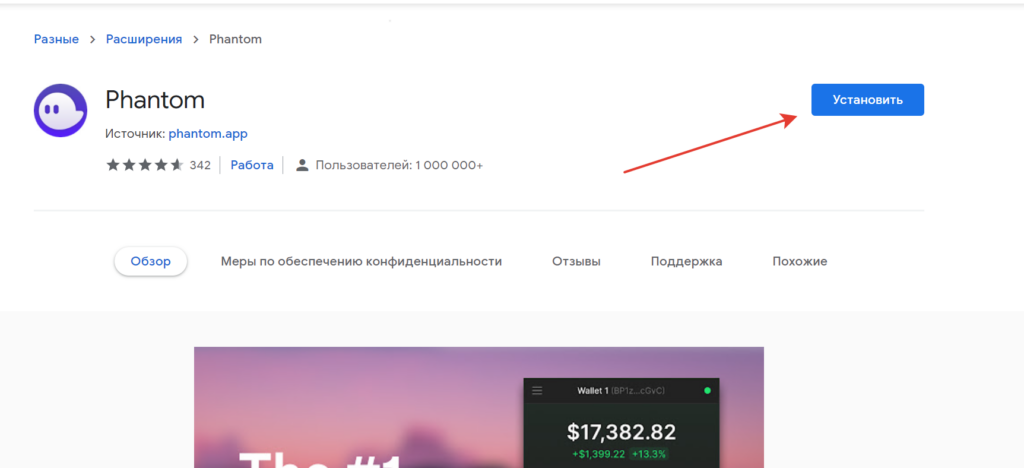The width and height of the screenshot is (1024, 468).
Task: Click the Phantom ghost logo icon
Action: (x=60, y=110)
